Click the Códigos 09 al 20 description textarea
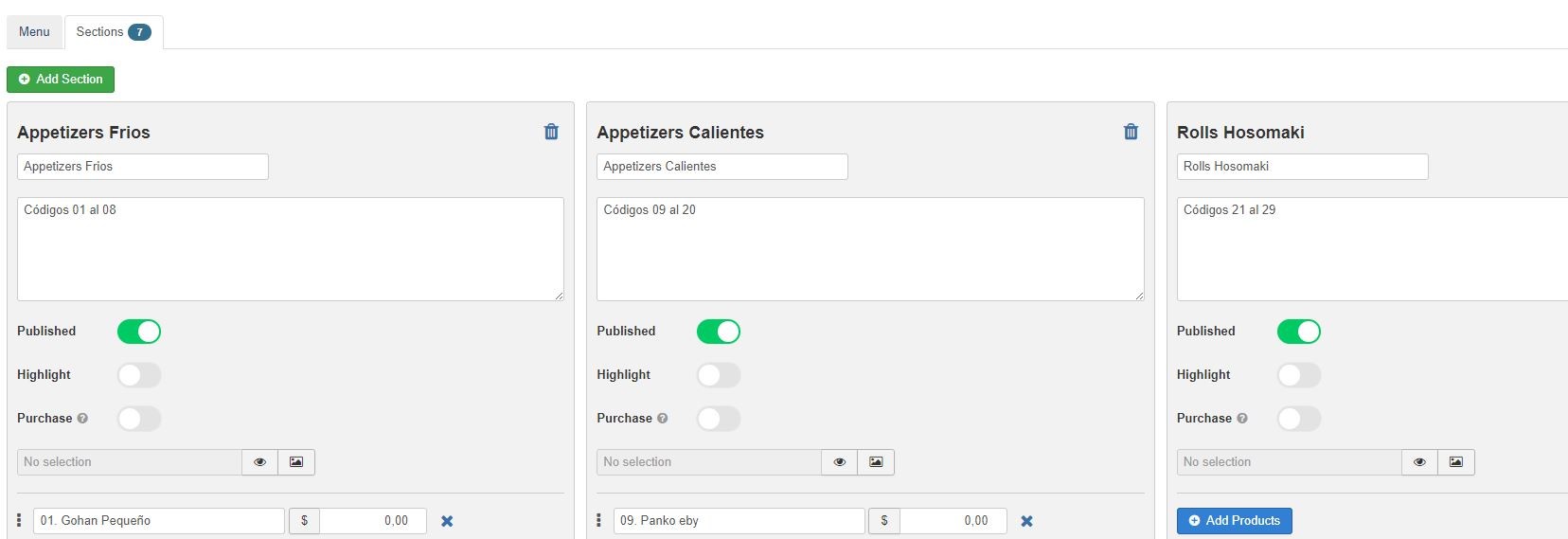 tap(869, 248)
